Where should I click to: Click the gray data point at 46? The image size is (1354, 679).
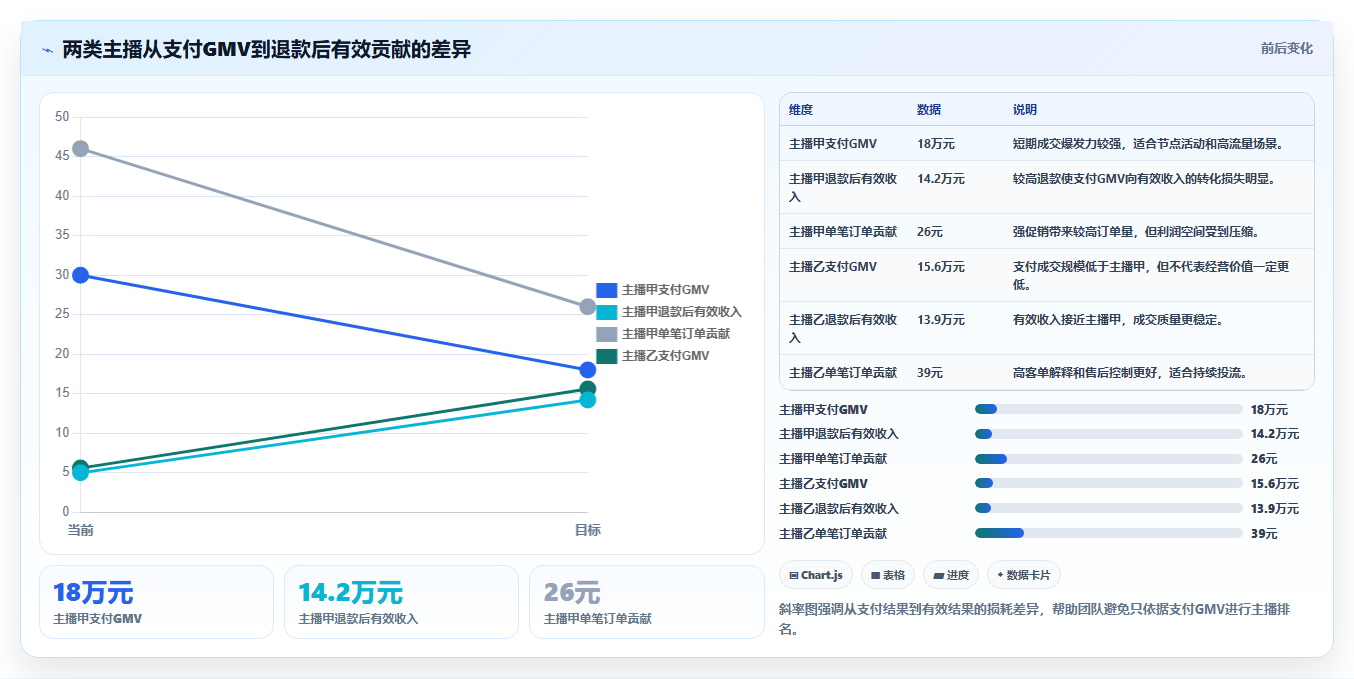81,149
